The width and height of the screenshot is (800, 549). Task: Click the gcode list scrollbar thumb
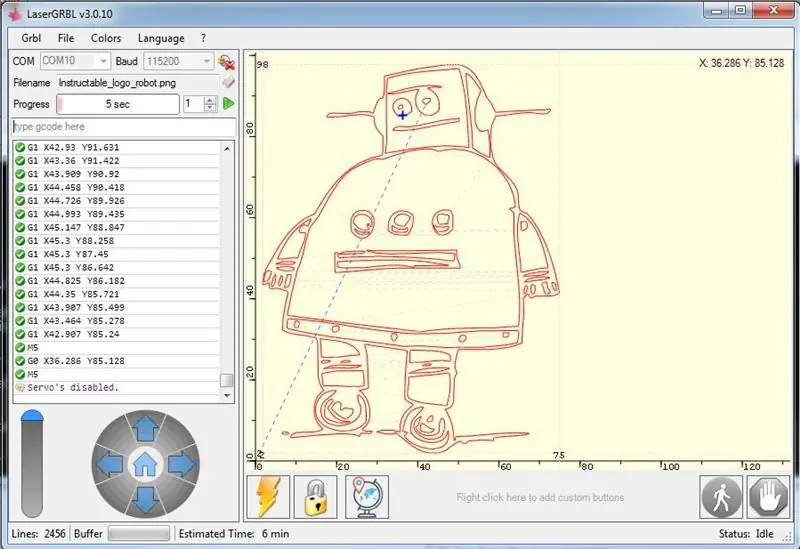point(227,381)
